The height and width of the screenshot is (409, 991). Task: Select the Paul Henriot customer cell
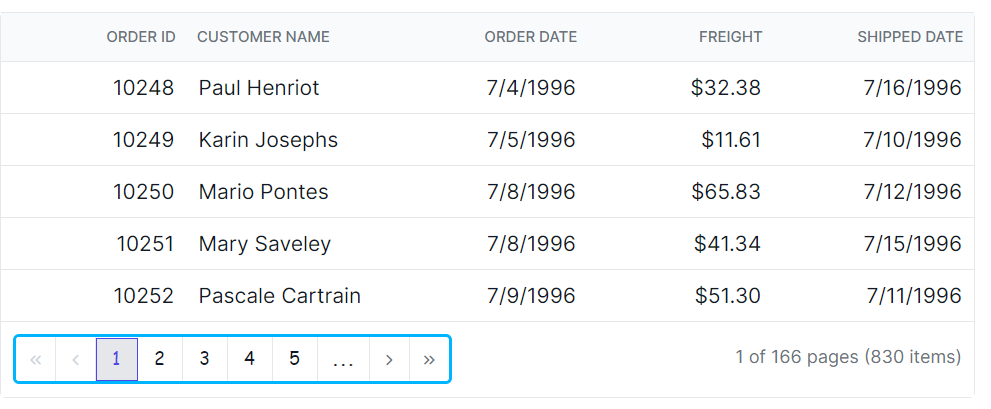[x=259, y=88]
